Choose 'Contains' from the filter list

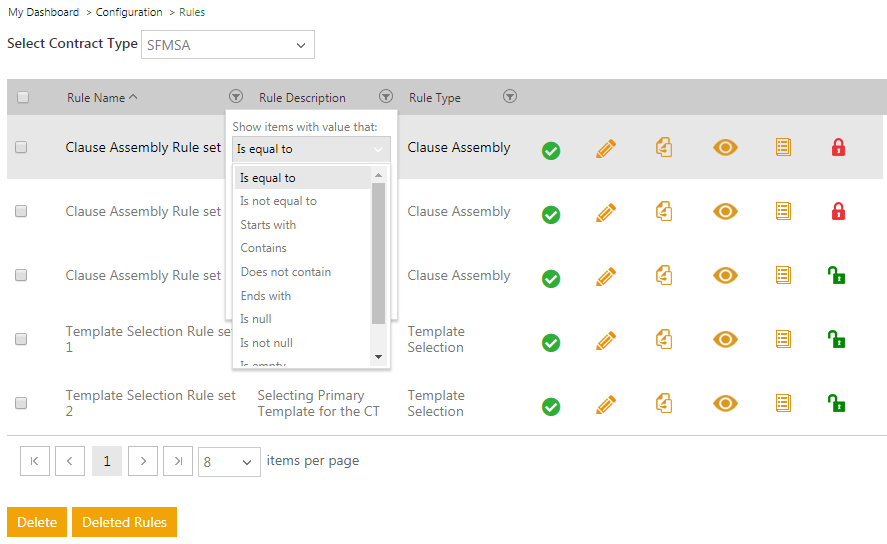click(264, 248)
